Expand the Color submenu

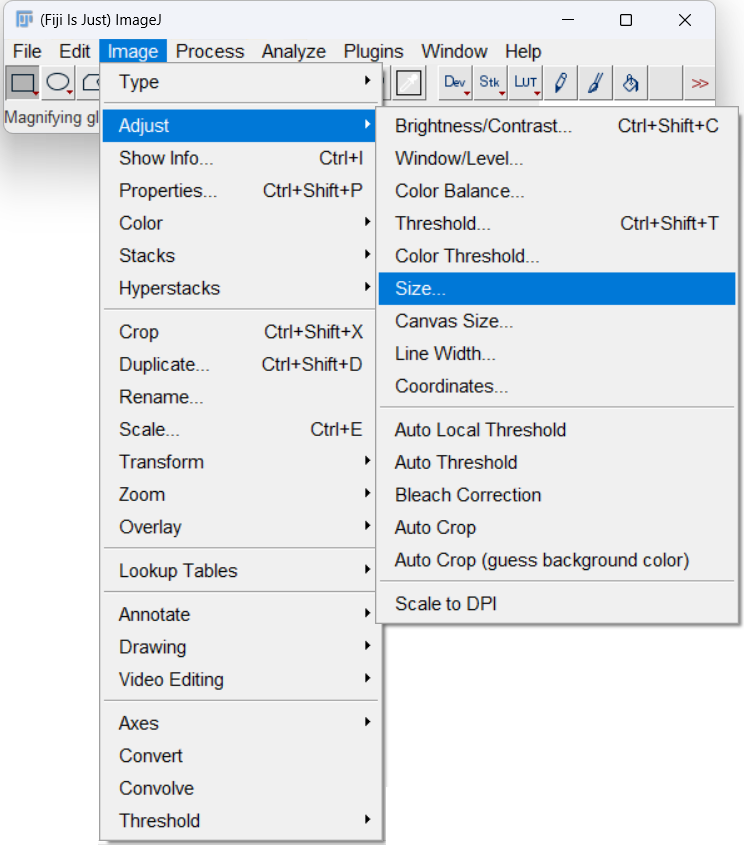pyautogui.click(x=240, y=223)
